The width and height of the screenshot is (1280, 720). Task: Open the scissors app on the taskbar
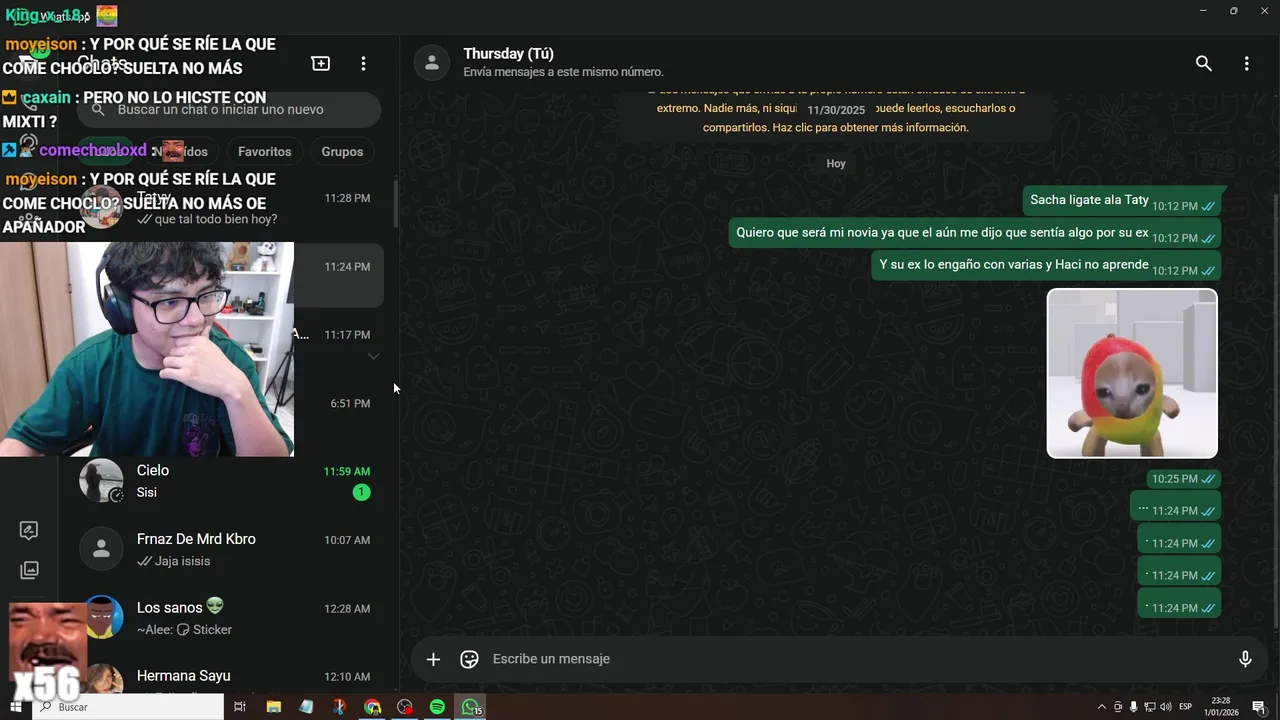point(339,707)
